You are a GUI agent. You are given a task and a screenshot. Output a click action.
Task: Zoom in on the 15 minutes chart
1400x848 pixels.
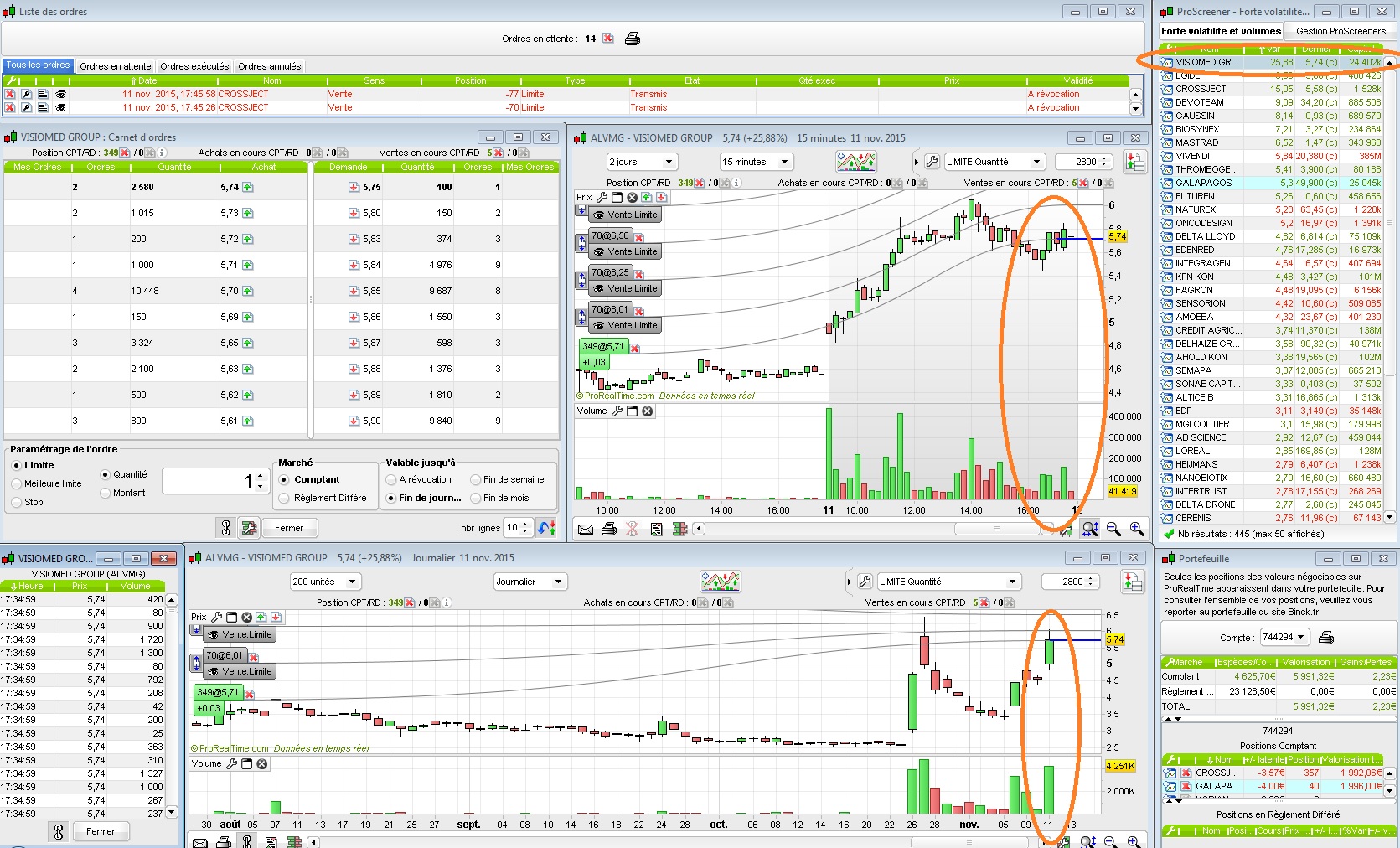pyautogui.click(x=1137, y=529)
